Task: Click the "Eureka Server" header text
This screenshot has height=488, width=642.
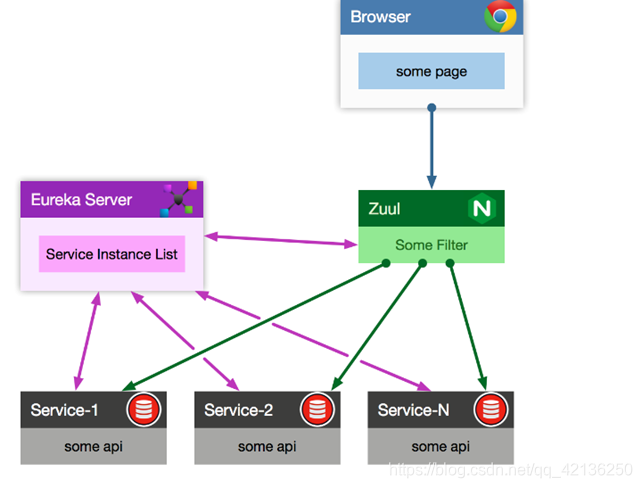Action: click(x=81, y=200)
